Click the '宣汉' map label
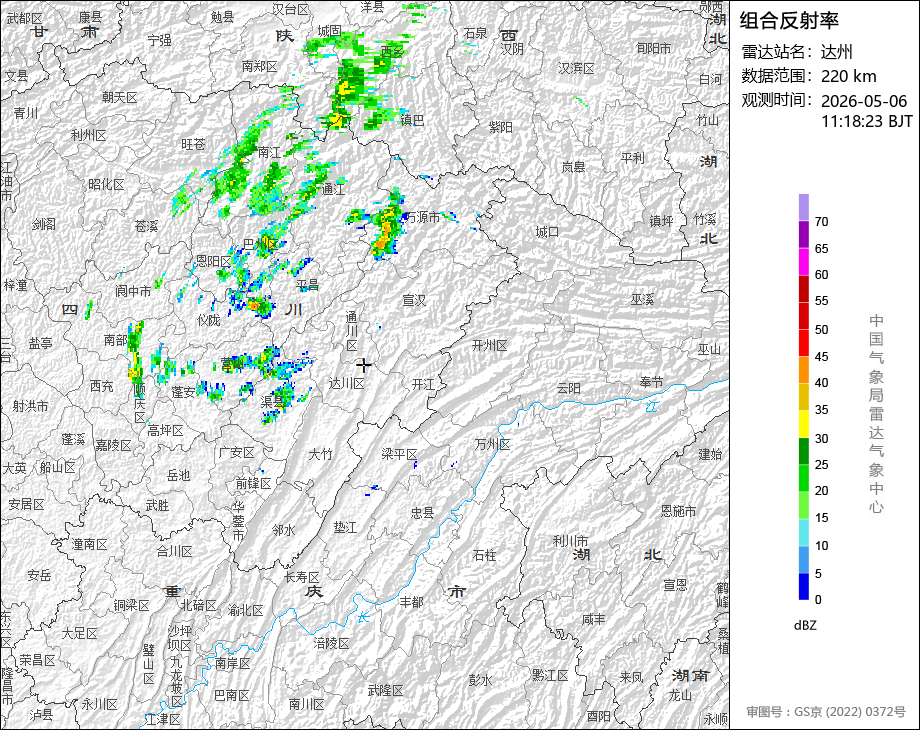The width and height of the screenshot is (920, 730). click(414, 300)
